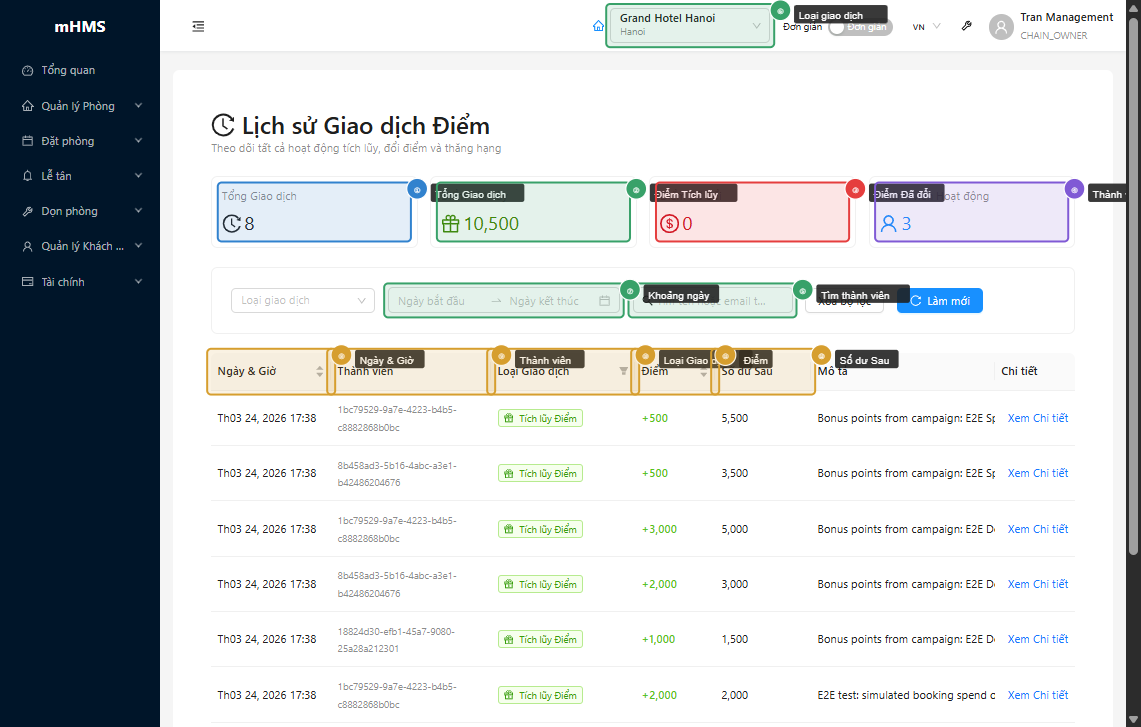Click sort arrows in Điểm column header
Image resolution: width=1141 pixels, height=727 pixels.
pos(703,371)
